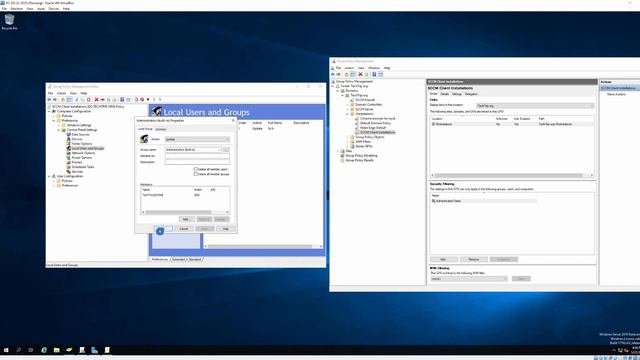Open the Group name combo box
The image size is (640, 360).
tap(193, 150)
